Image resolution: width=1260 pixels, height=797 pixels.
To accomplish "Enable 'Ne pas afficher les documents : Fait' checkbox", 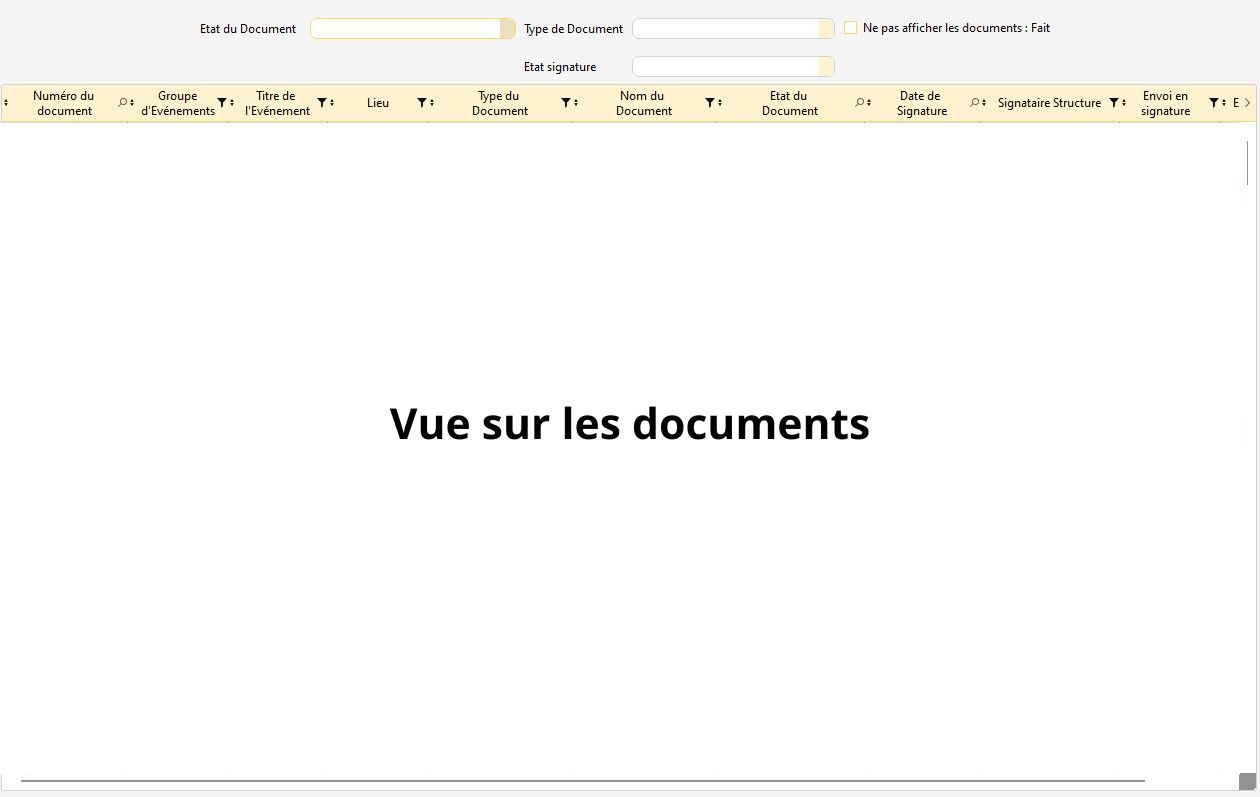I will pyautogui.click(x=850, y=28).
